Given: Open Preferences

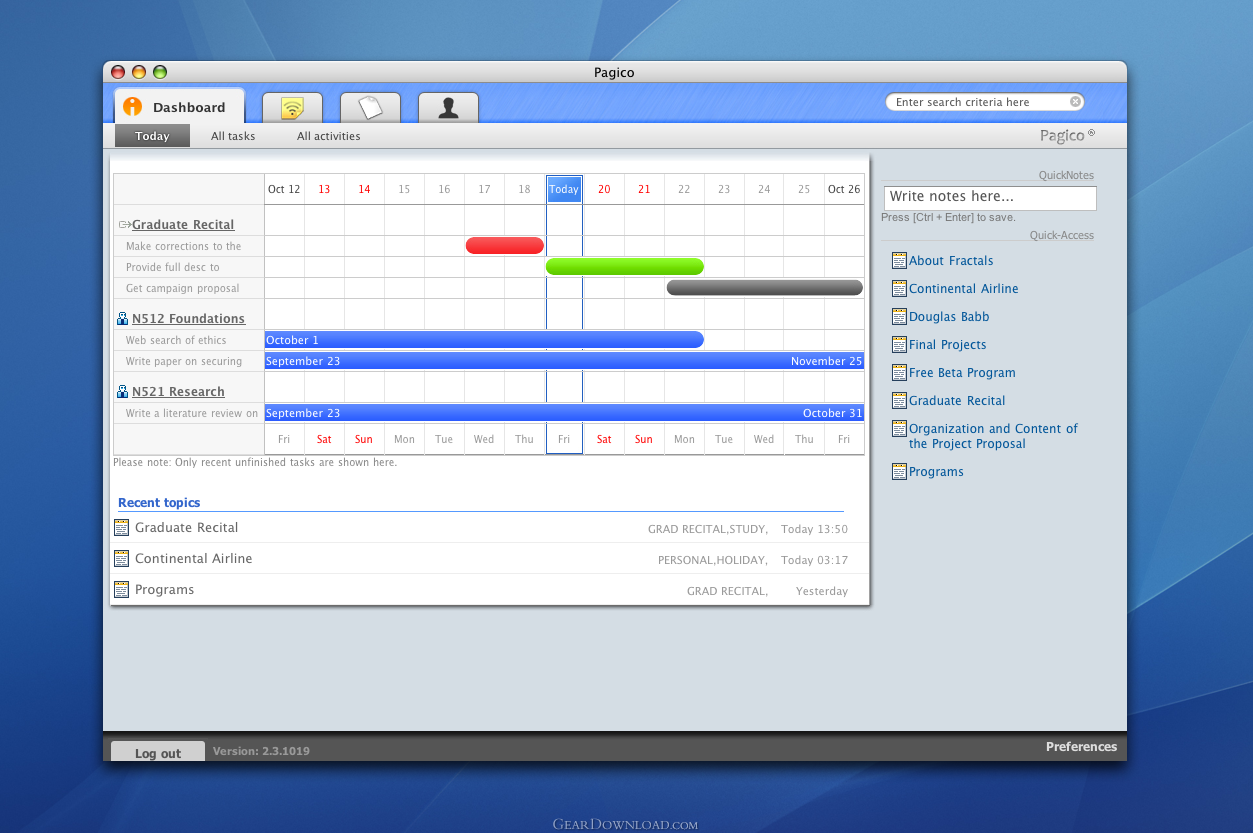Looking at the screenshot, I should 1081,746.
